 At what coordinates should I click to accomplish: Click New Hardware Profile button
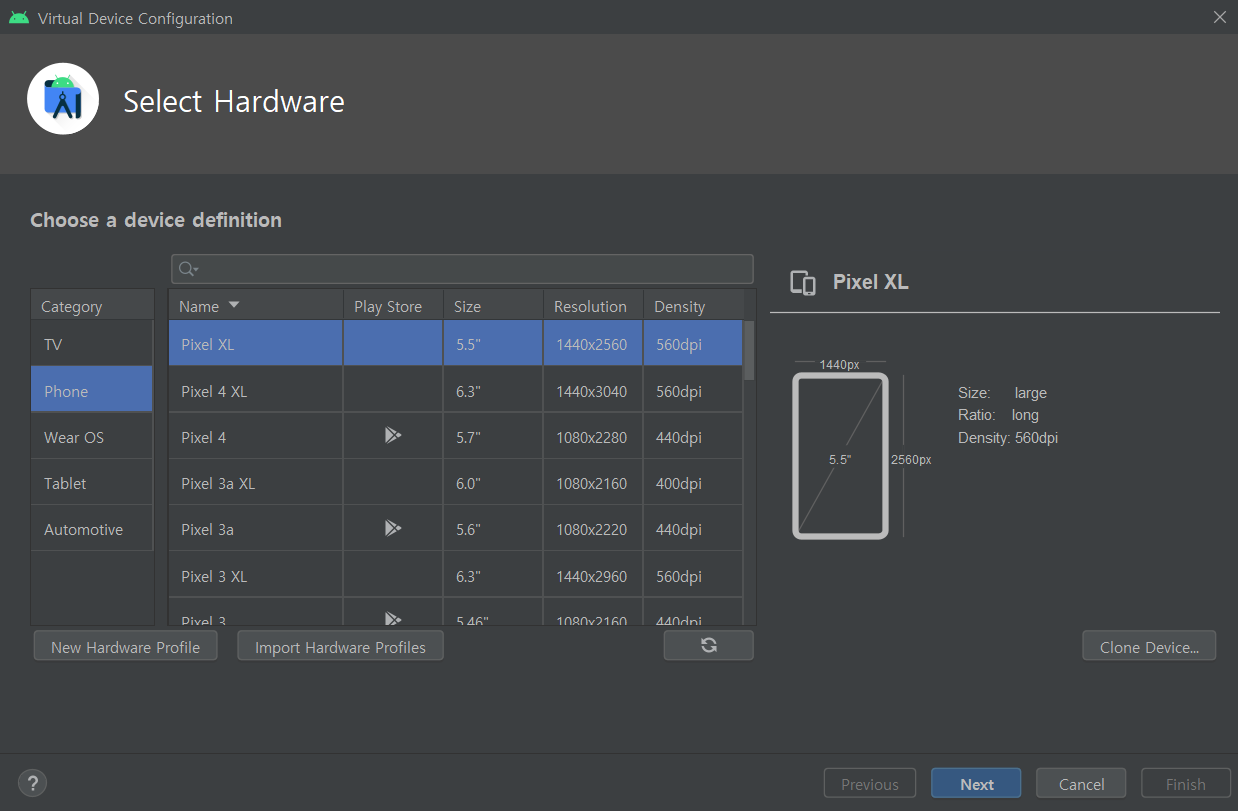pos(125,646)
